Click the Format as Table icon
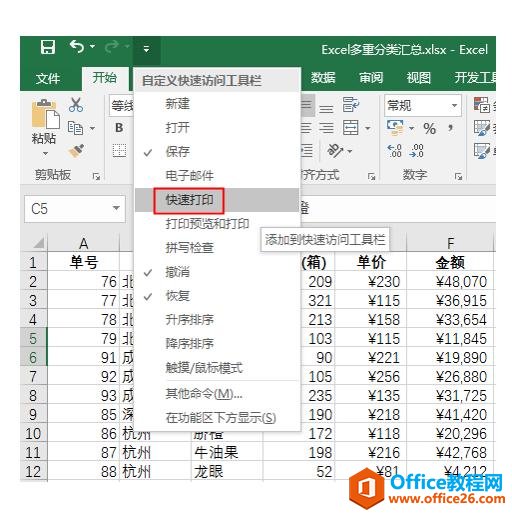Image resolution: width=512 pixels, height=516 pixels. [482, 128]
